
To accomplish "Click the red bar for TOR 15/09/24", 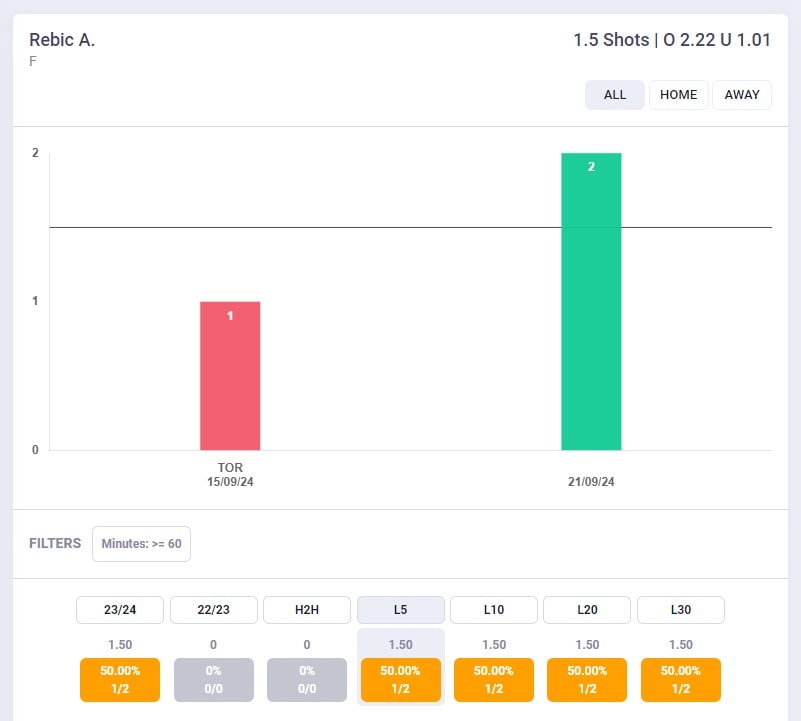I will pyautogui.click(x=230, y=376).
